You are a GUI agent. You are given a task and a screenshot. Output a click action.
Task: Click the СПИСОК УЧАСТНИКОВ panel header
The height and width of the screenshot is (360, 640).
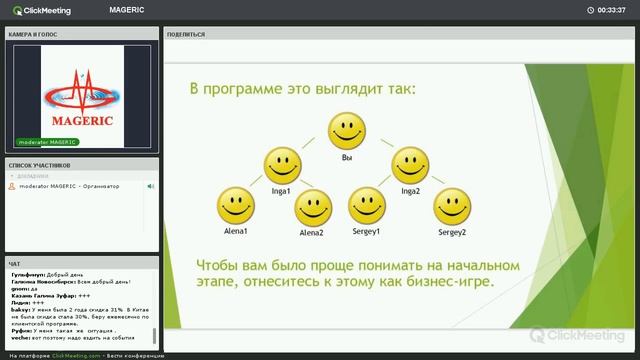[x=82, y=165]
